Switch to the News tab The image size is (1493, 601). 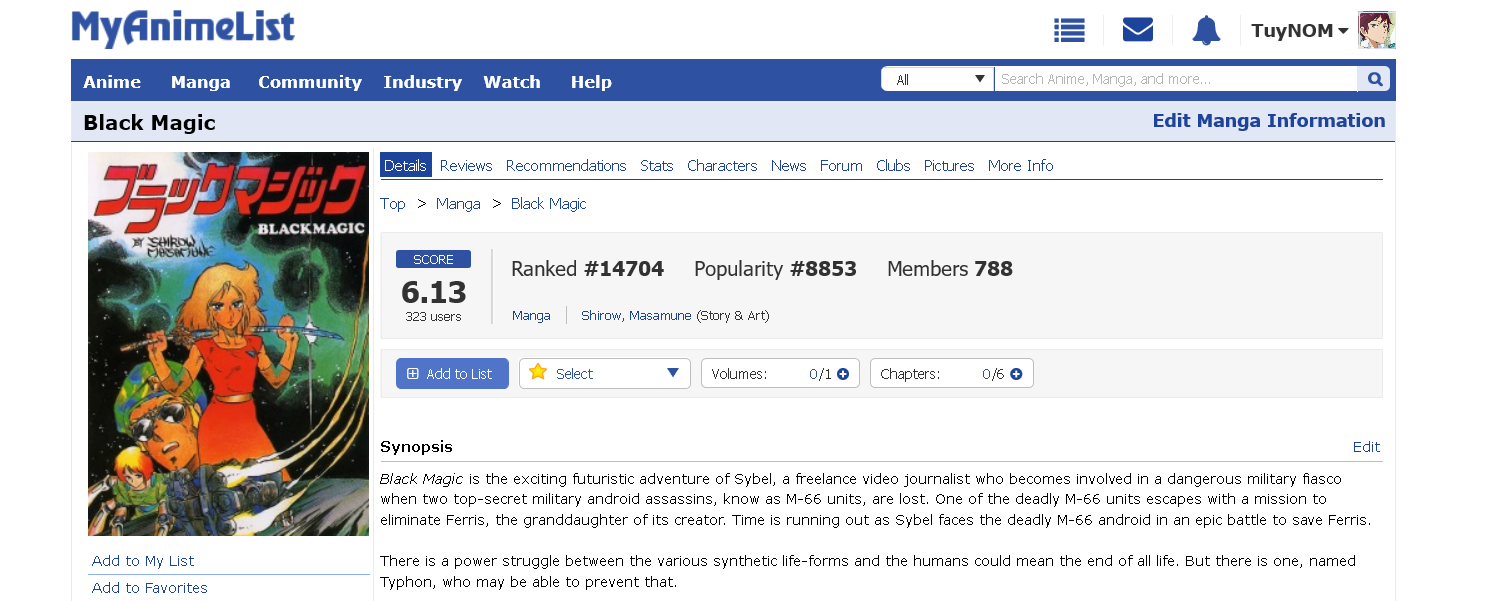(x=788, y=166)
